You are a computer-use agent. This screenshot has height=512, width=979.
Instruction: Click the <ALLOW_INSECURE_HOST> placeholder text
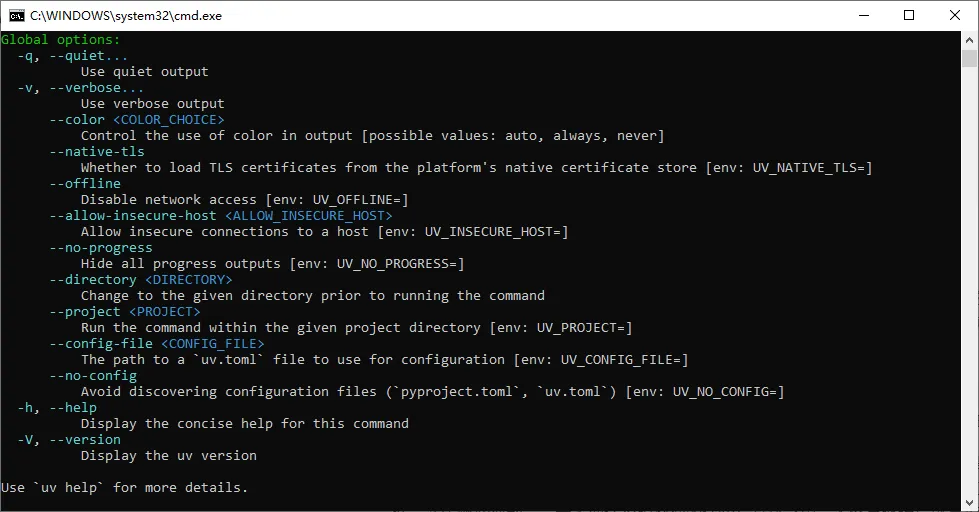[x=308, y=216]
